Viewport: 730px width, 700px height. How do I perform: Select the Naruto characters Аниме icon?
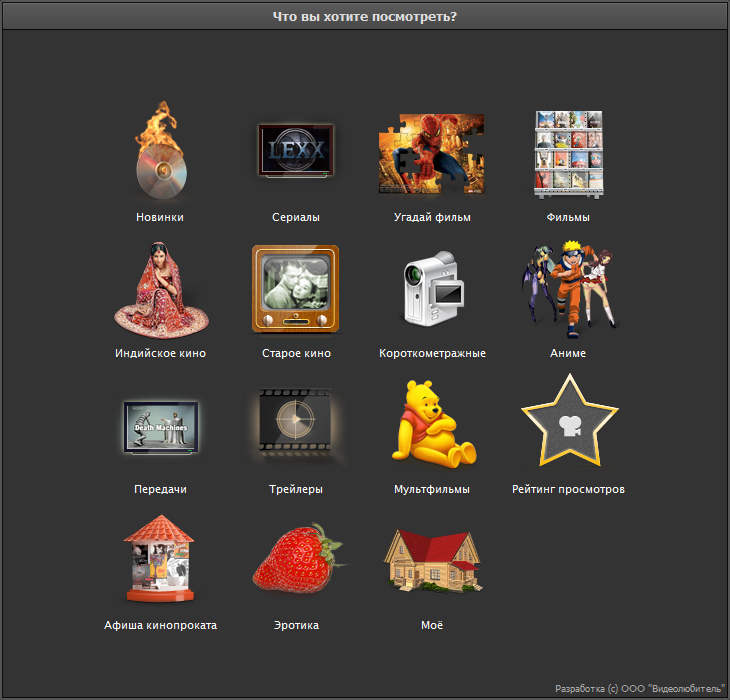point(570,289)
